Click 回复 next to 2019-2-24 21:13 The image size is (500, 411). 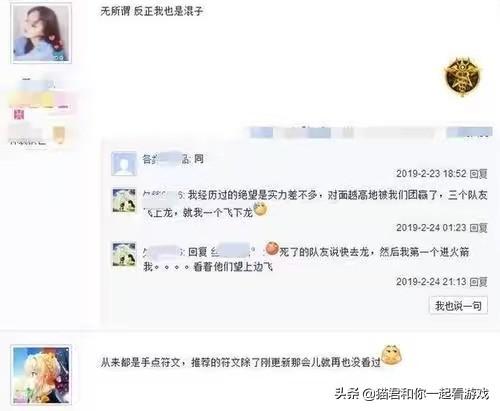[479, 282]
